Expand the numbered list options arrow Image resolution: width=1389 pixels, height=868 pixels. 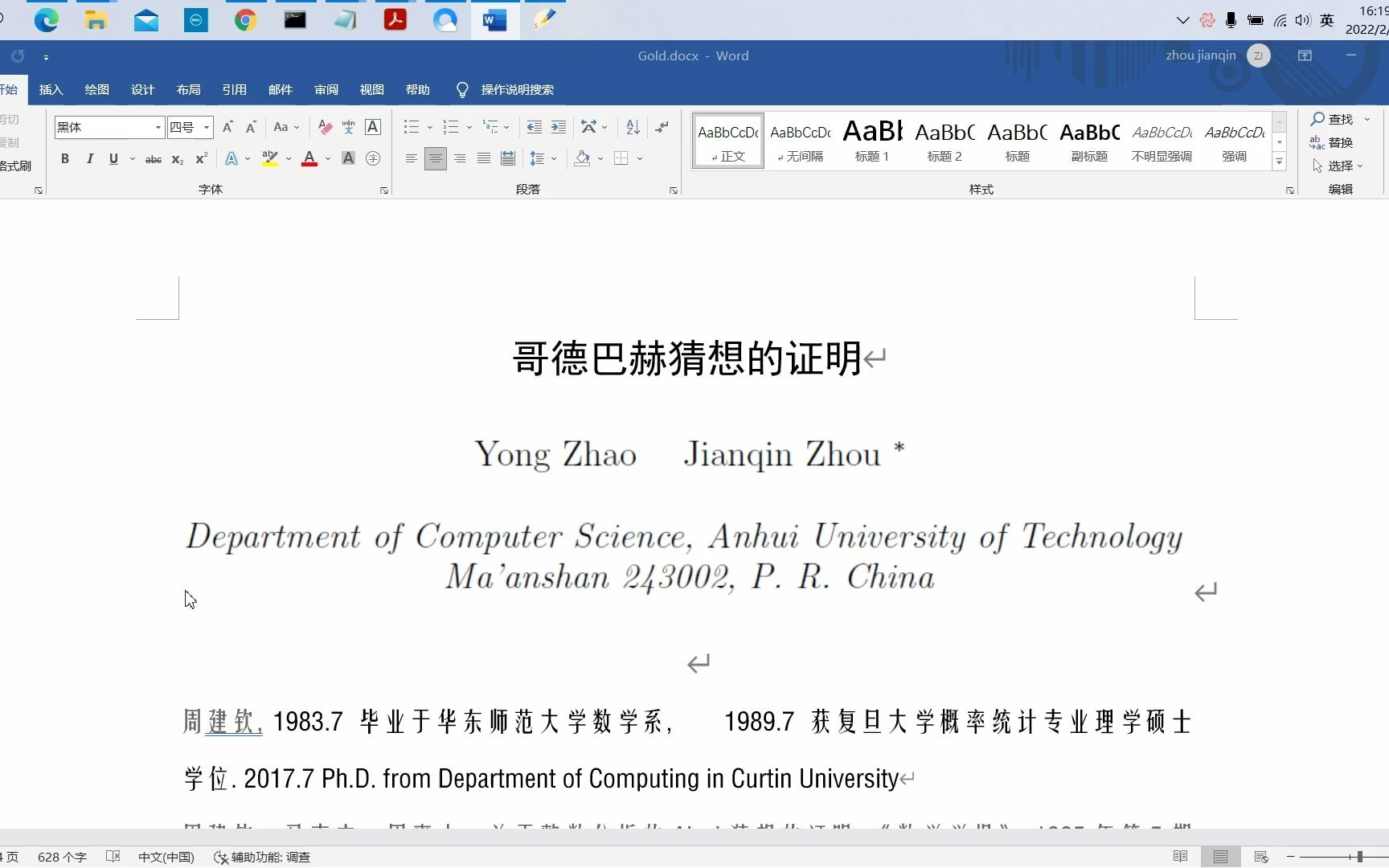[x=469, y=127]
